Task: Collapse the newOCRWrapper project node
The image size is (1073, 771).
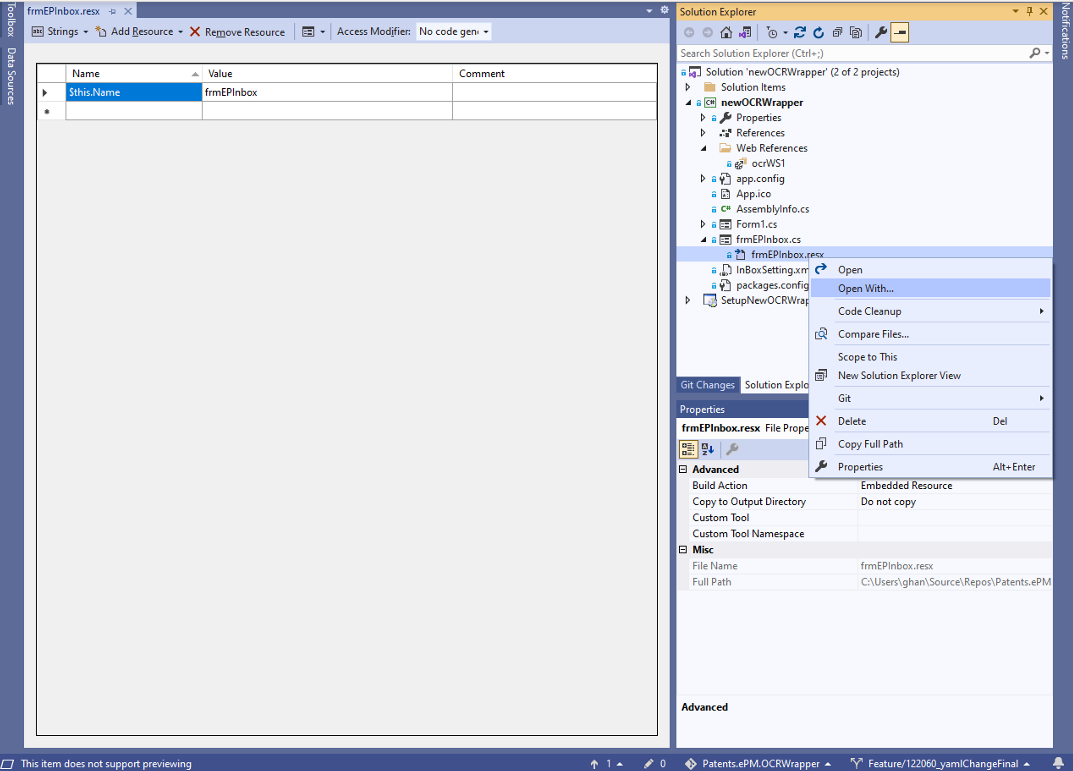Action: tap(688, 103)
